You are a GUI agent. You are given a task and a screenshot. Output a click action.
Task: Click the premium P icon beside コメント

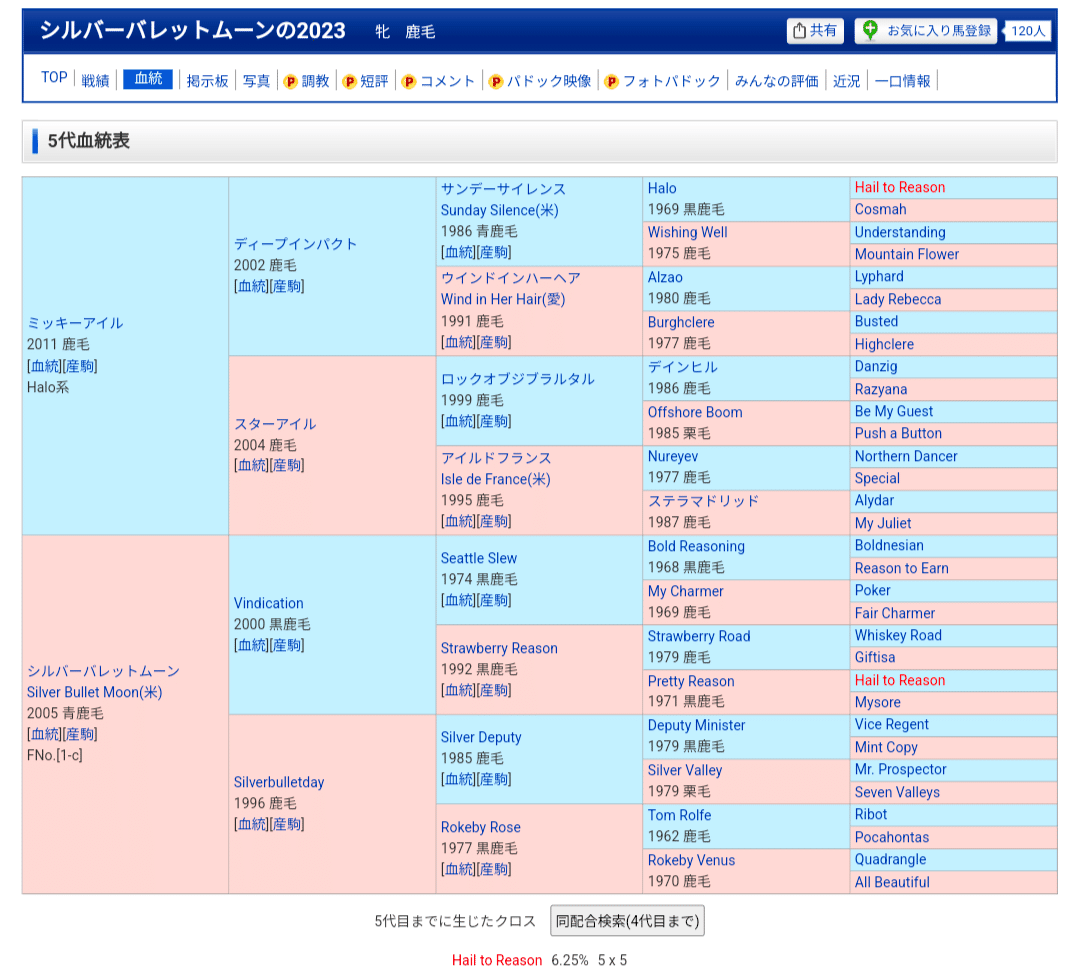(x=408, y=81)
